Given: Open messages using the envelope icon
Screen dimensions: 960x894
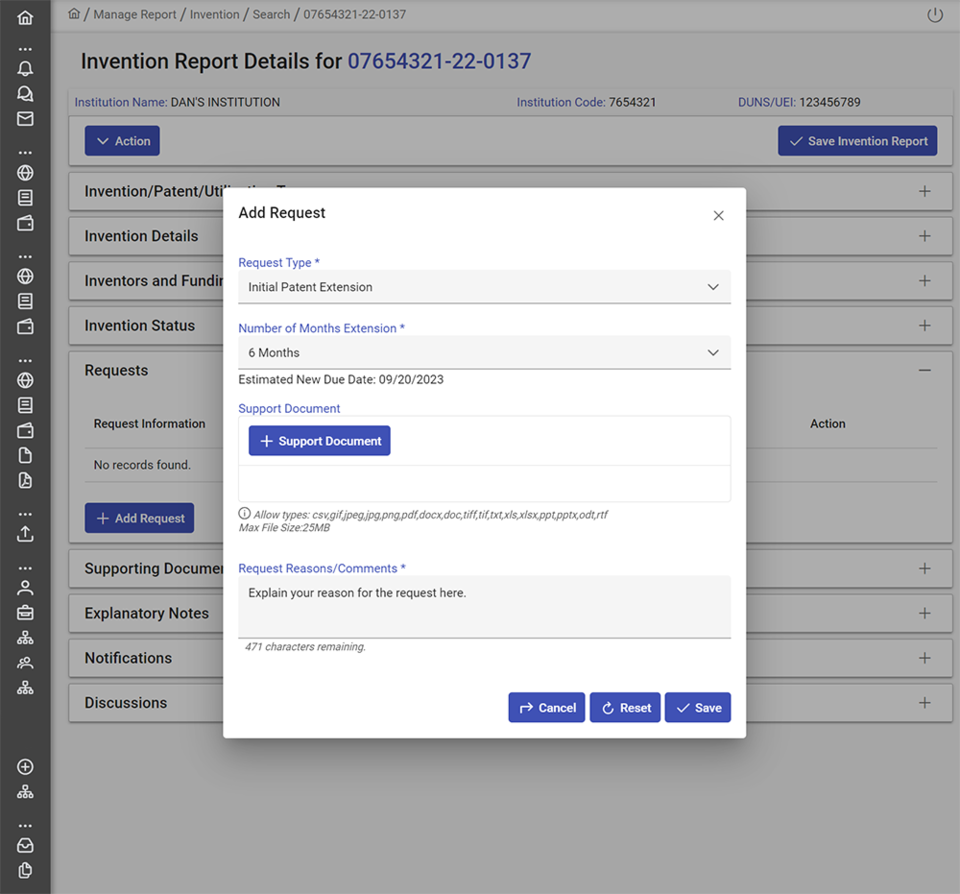Looking at the screenshot, I should point(25,118).
